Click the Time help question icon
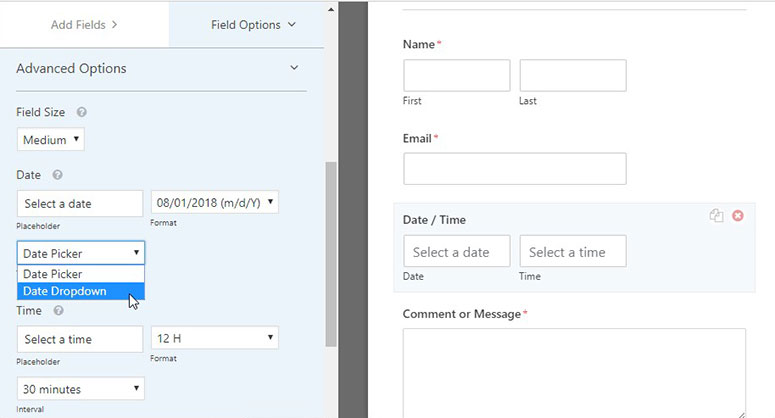 (58, 311)
